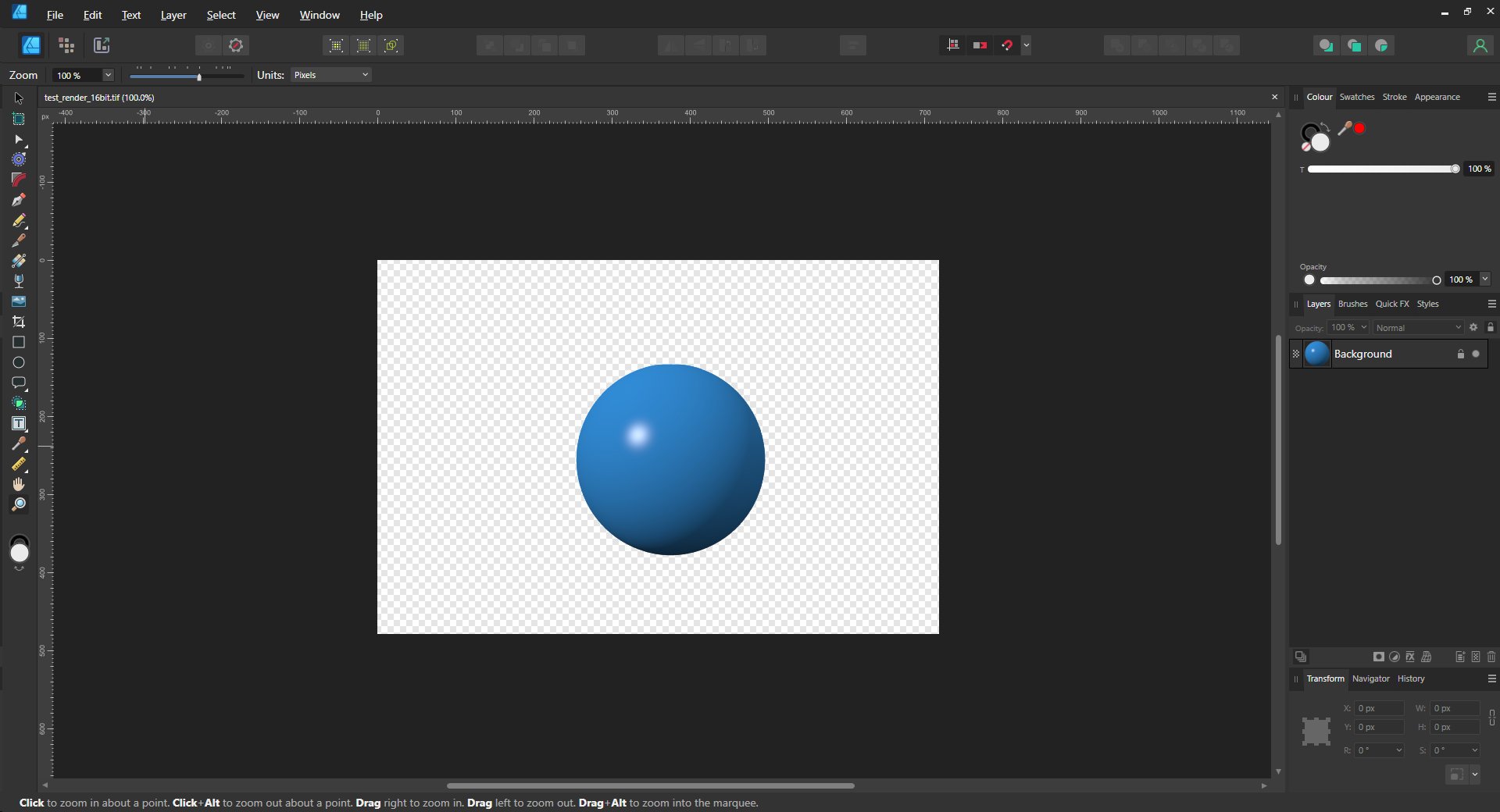Viewport: 1500px width, 812px height.
Task: Open the layer Opacity percentage dropdown
Action: pyautogui.click(x=1364, y=327)
